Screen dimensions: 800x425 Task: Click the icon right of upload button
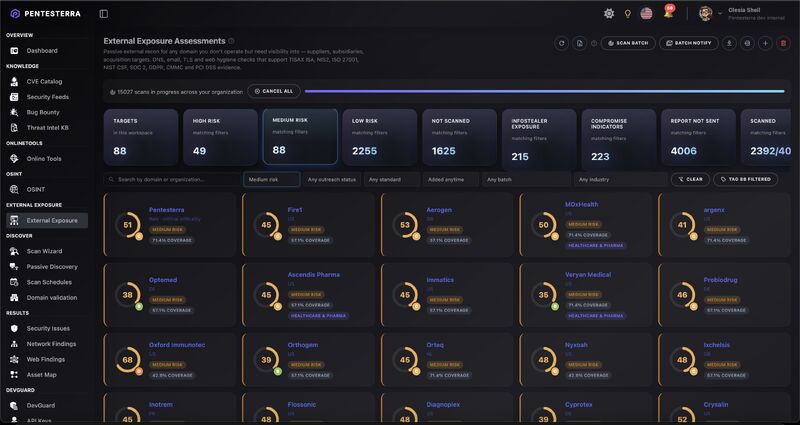(747, 43)
